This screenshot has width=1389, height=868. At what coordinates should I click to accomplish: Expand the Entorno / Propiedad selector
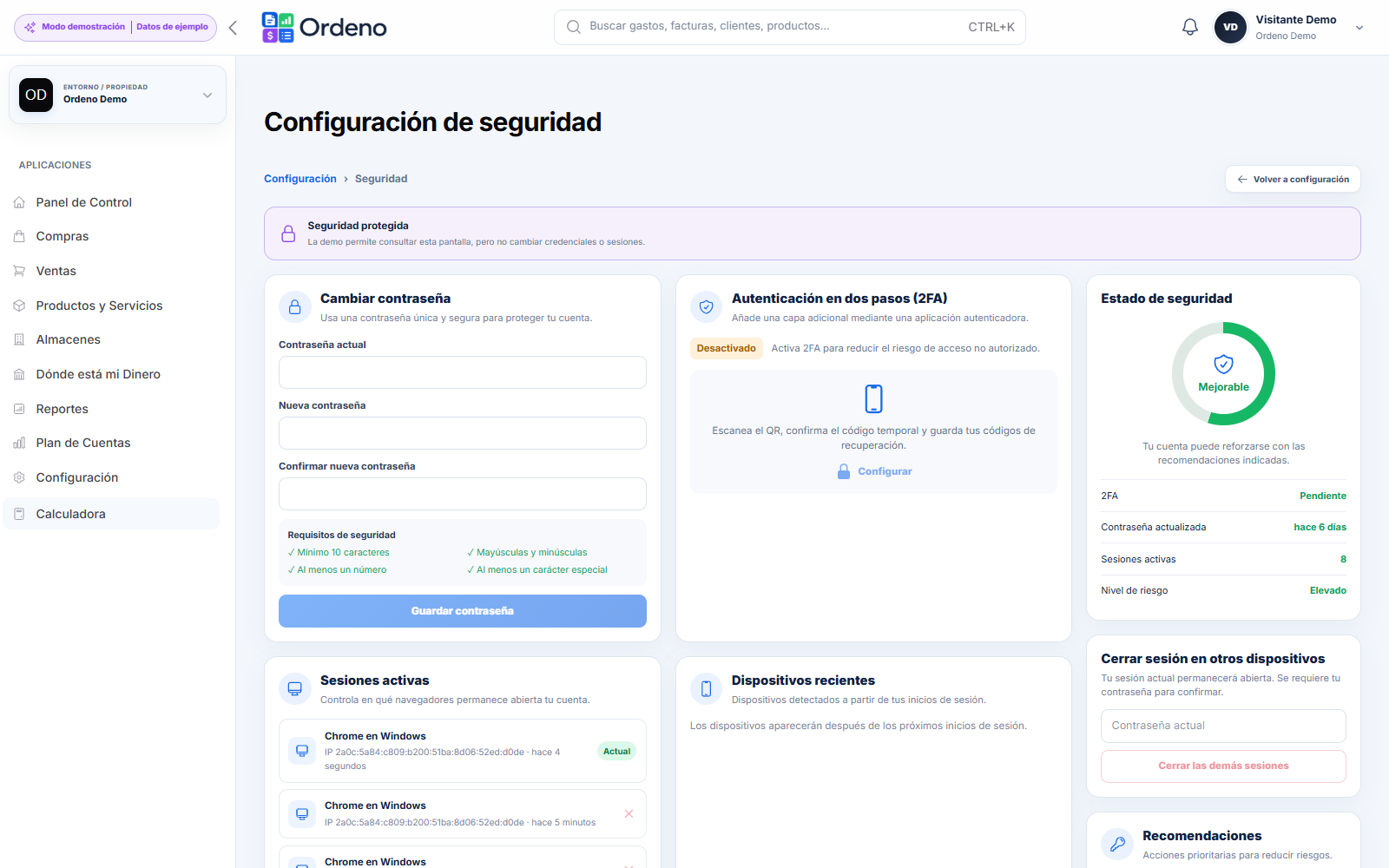tap(207, 95)
